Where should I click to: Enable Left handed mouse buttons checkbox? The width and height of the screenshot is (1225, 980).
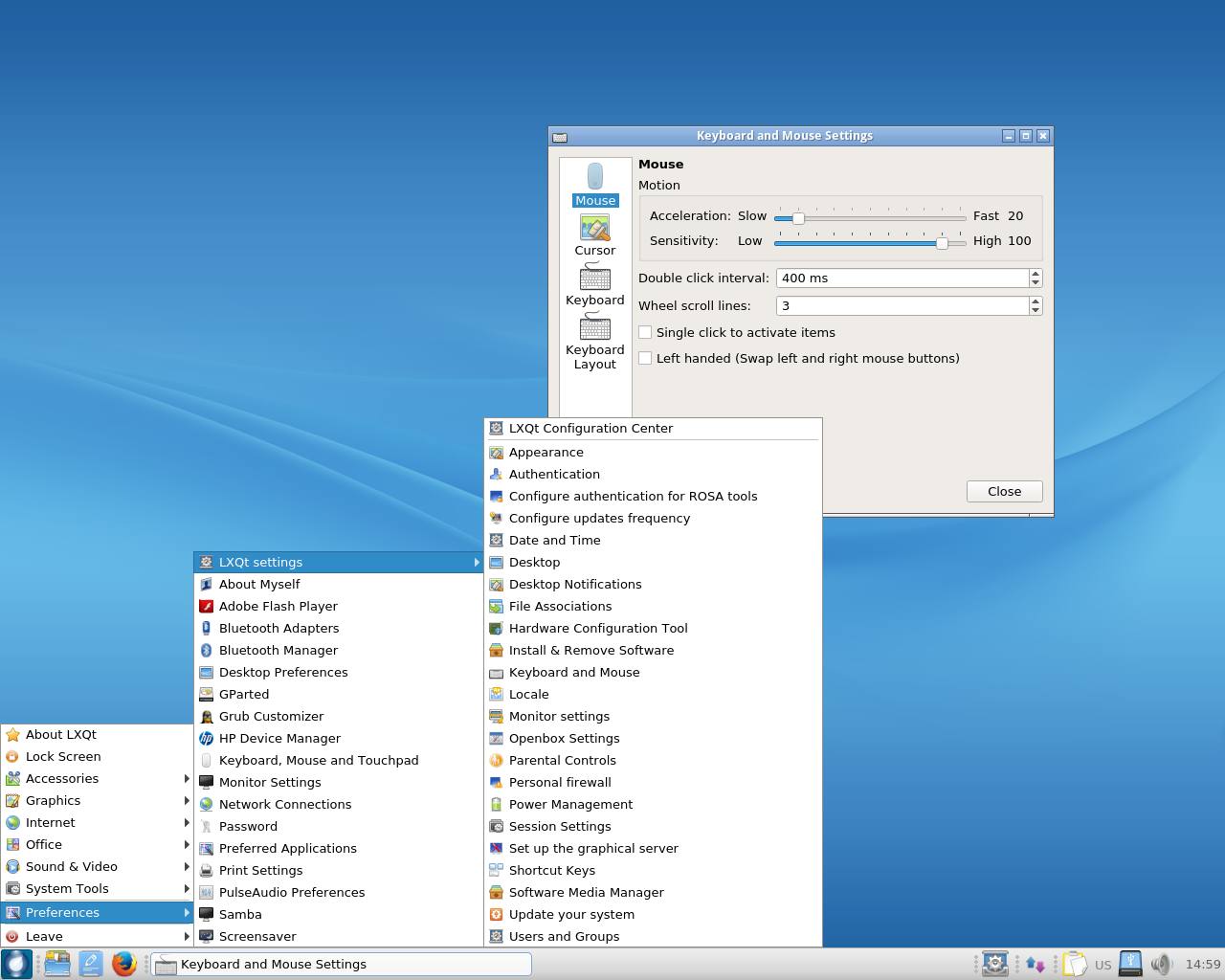646,358
